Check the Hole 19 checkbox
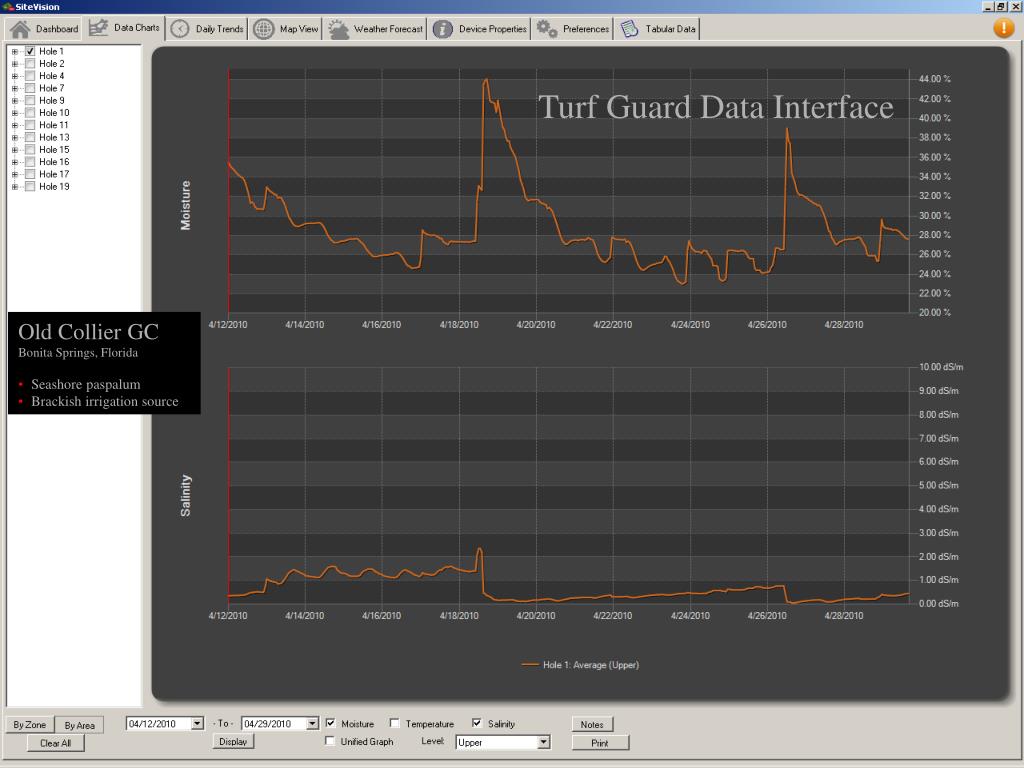Viewport: 1024px width, 768px height. pos(30,187)
